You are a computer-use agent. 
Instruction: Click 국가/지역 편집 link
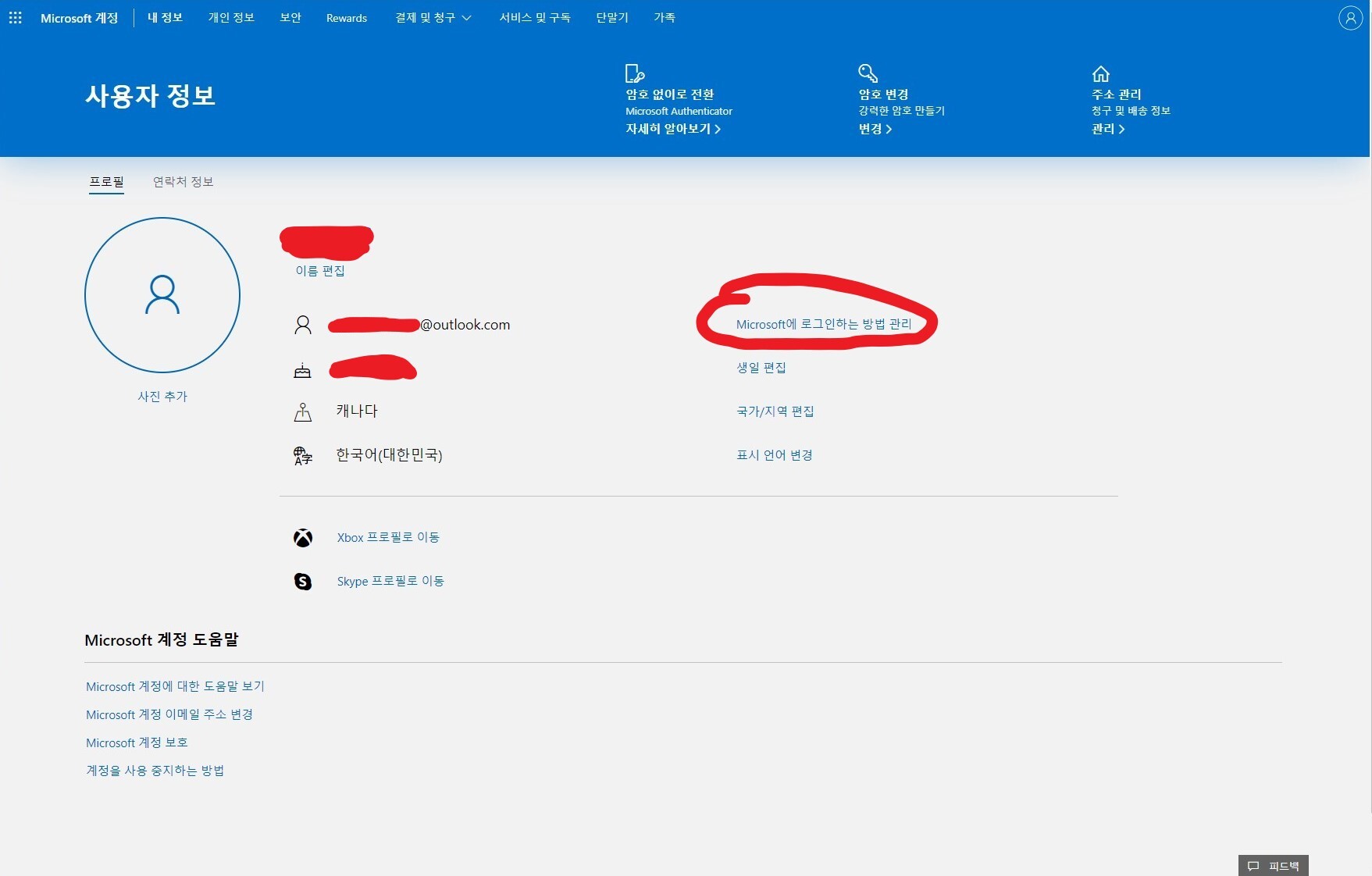click(775, 411)
